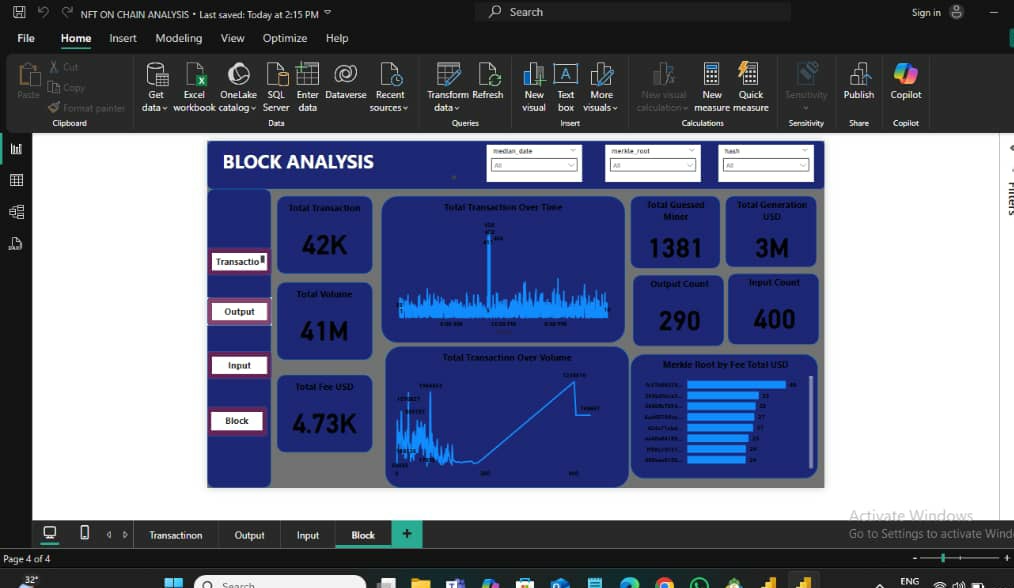The height and width of the screenshot is (588, 1014).
Task: Select the Home ribbon tab
Action: click(76, 38)
